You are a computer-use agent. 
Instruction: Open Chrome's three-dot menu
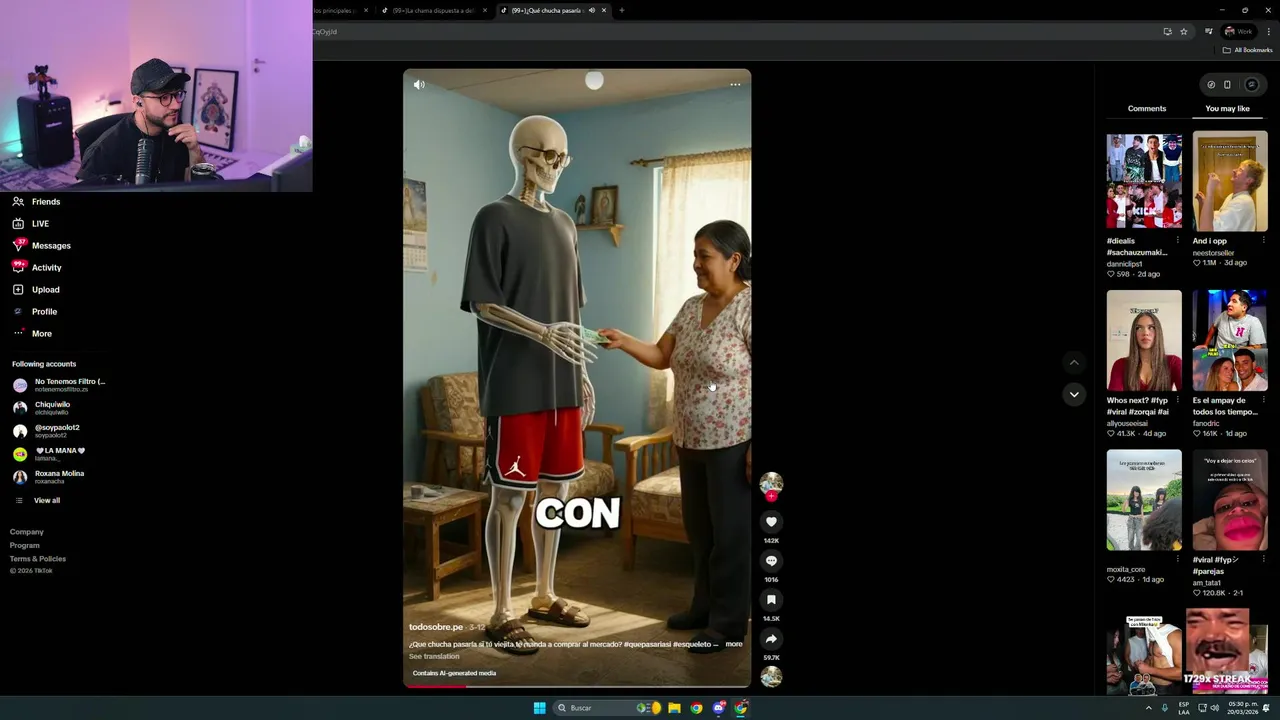(1269, 31)
